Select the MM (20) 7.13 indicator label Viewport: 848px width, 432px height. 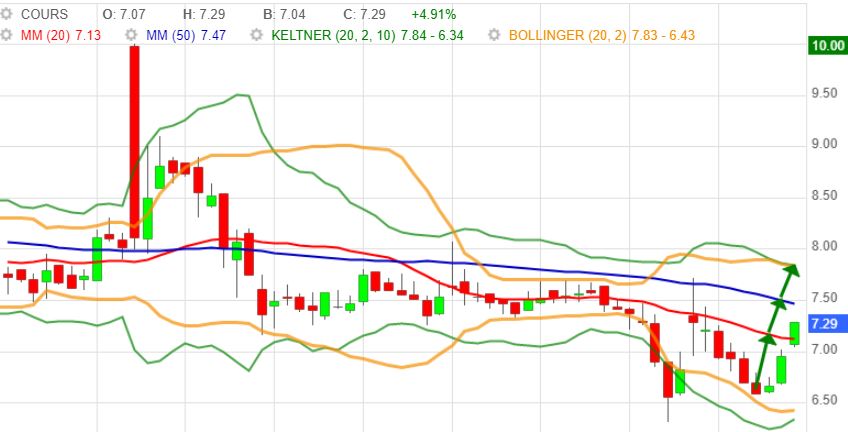[x=61, y=35]
